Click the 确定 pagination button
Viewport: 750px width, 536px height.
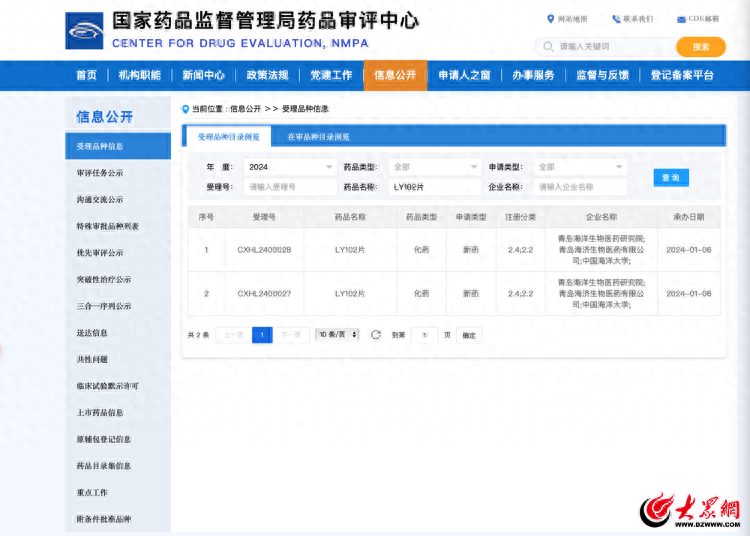(469, 335)
